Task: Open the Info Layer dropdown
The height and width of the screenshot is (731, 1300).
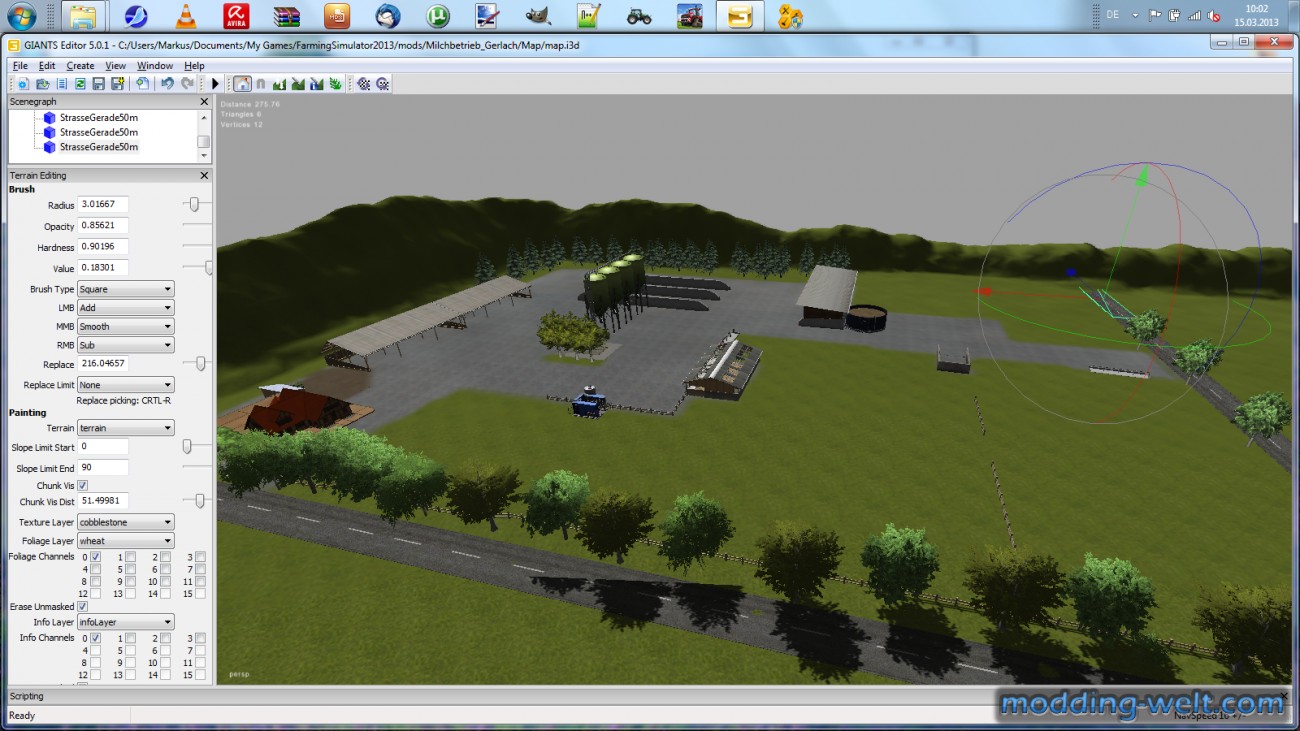Action: coord(126,622)
